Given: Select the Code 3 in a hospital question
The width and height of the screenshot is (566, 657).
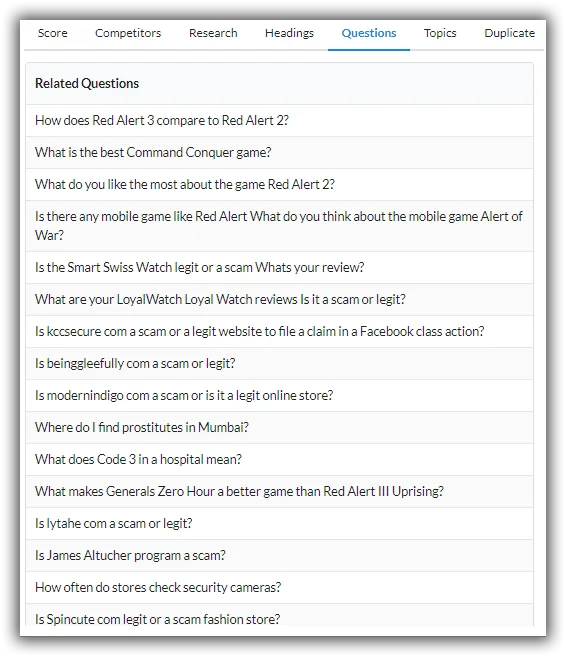Looking at the screenshot, I should [x=279, y=459].
